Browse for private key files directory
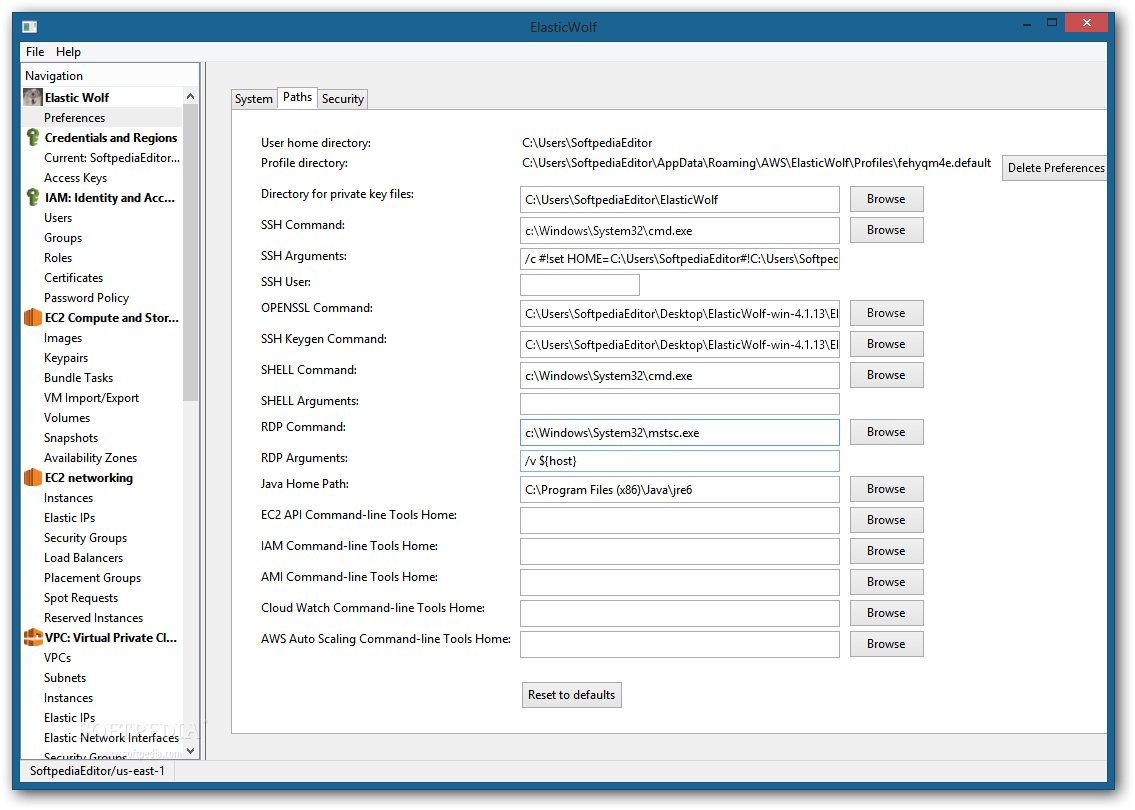Image resolution: width=1135 pixels, height=810 pixels. coord(886,199)
